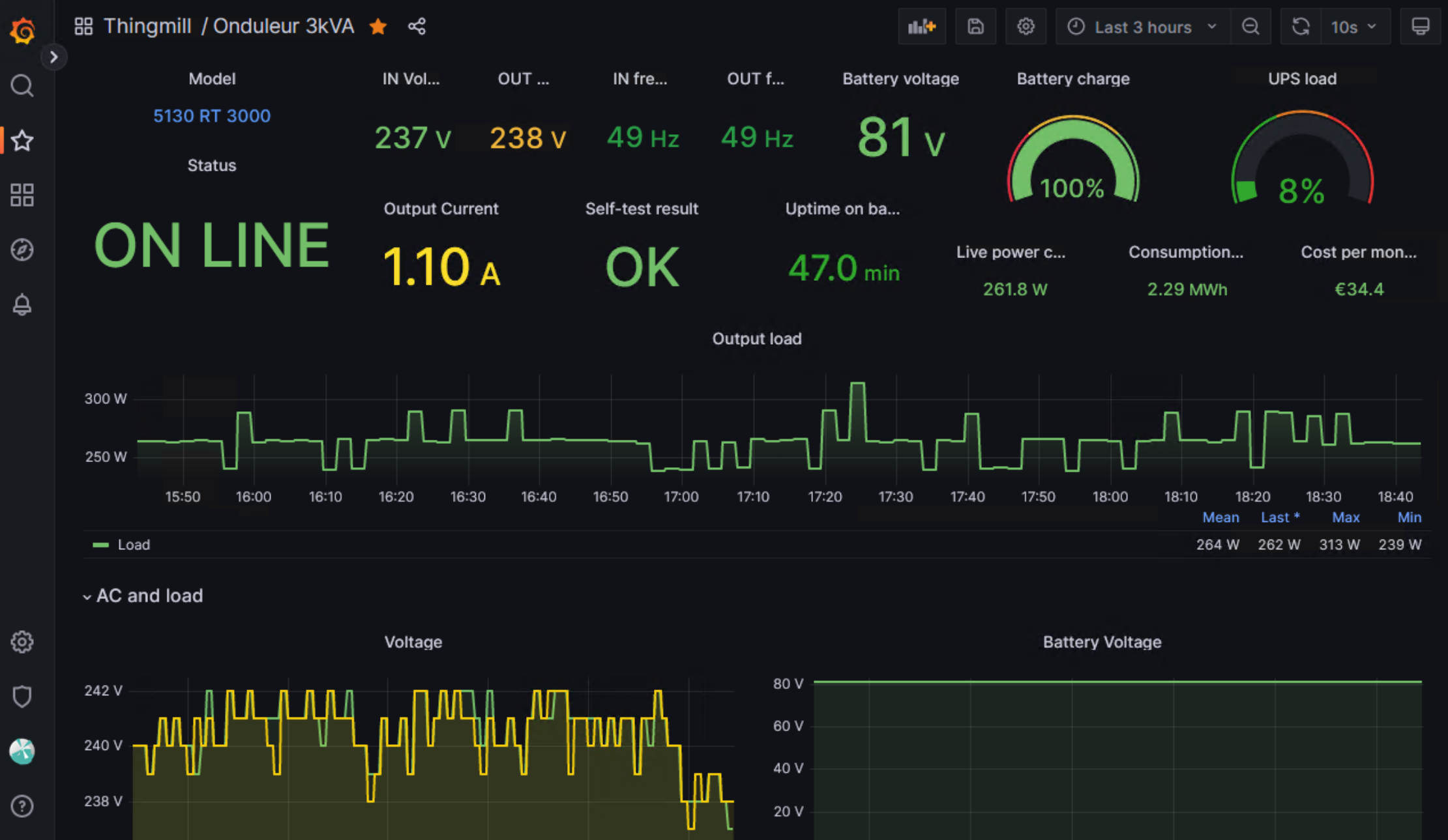This screenshot has width=1448, height=840.
Task: Toggle the Load series in legend
Action: click(134, 545)
